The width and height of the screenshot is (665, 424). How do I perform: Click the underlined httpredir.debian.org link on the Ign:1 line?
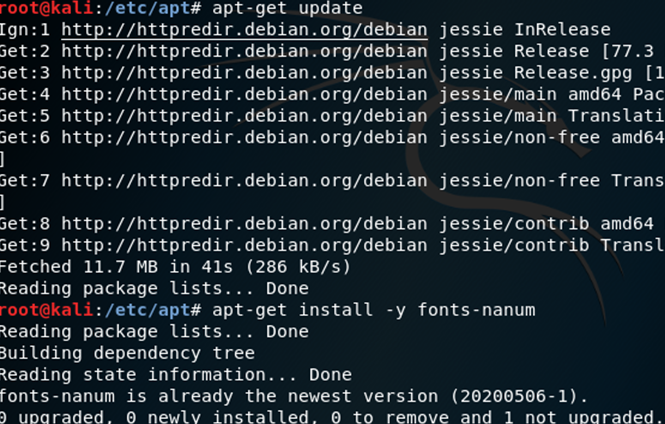click(244, 30)
